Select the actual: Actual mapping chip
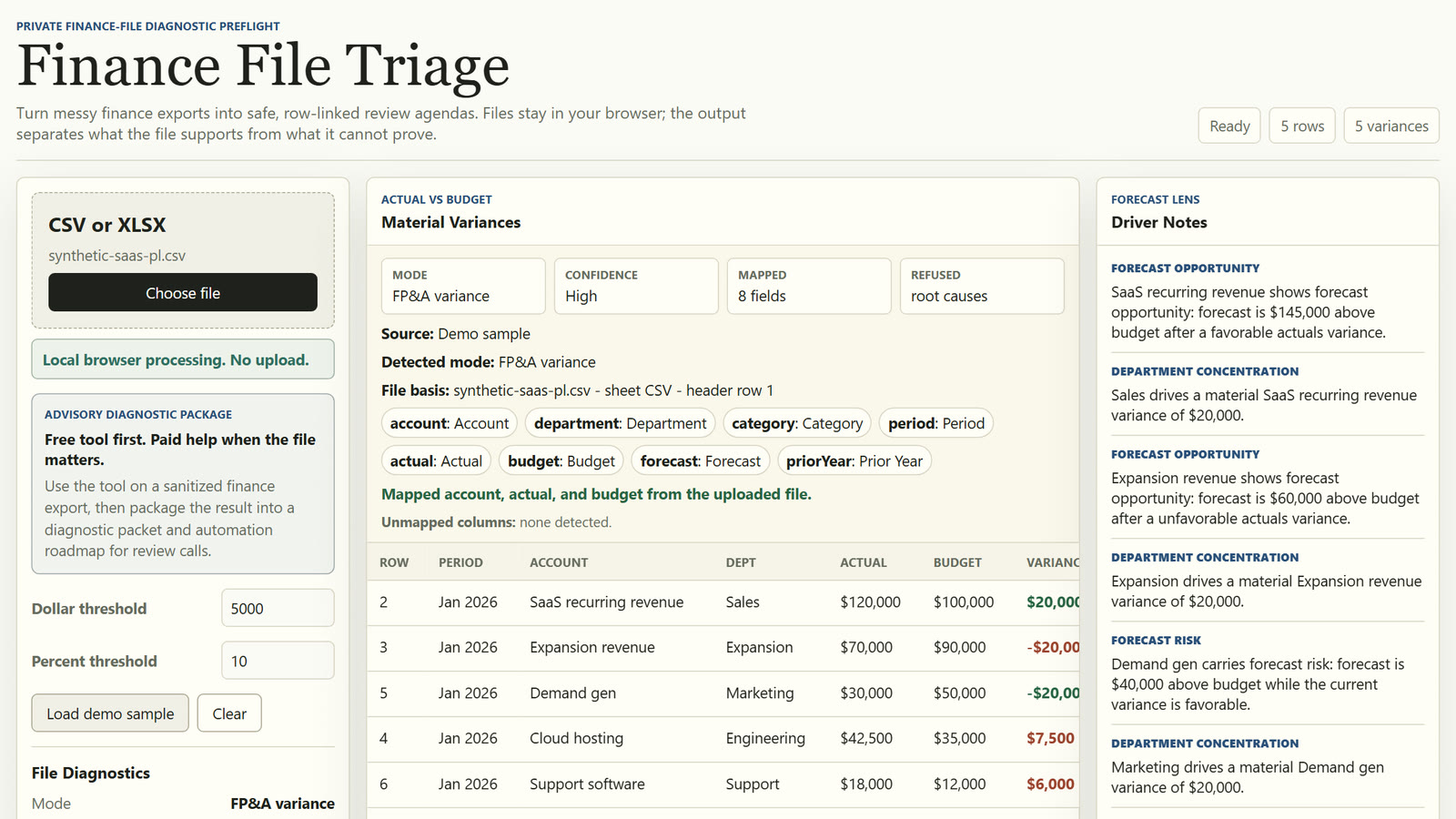Screen dimensions: 1456x819 click(436, 461)
